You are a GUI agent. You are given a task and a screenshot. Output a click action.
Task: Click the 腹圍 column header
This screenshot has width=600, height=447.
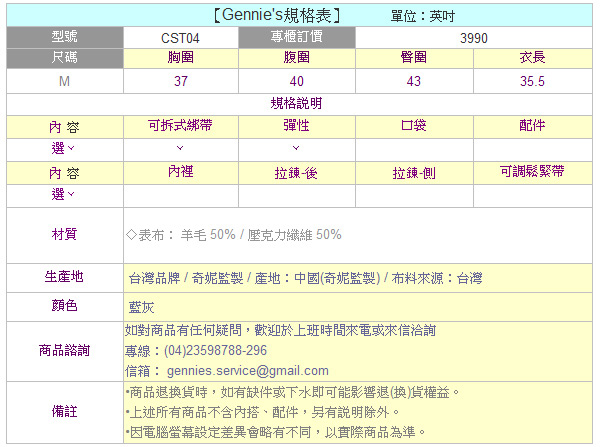297,57
